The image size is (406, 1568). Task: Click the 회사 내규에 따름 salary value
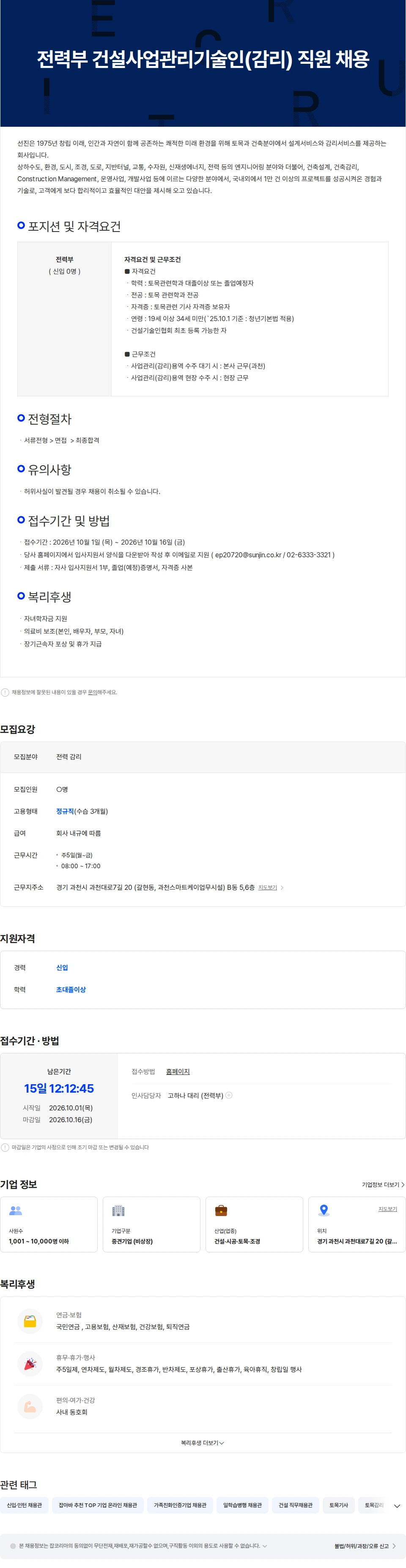79,833
